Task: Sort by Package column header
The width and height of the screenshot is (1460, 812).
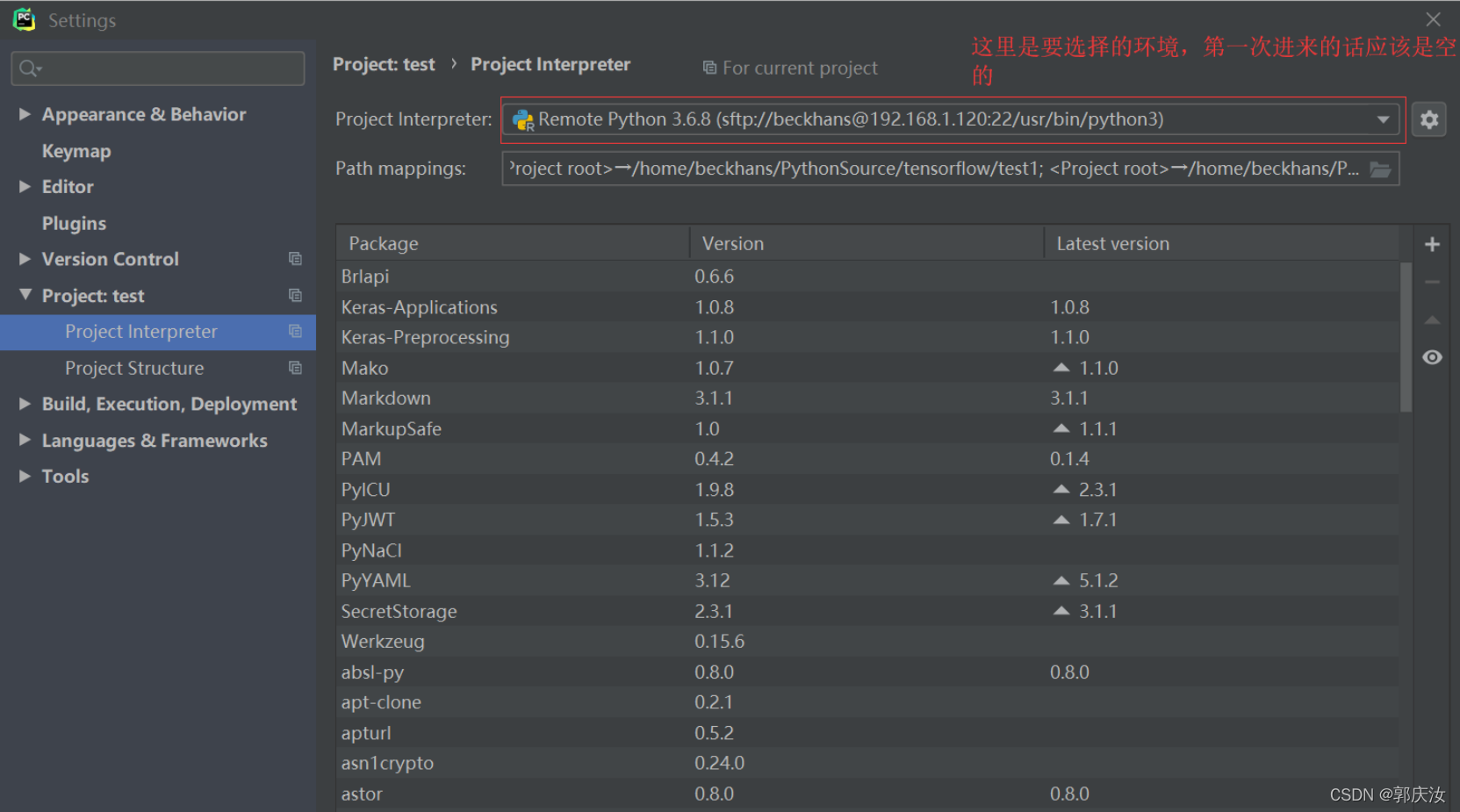Action: [x=513, y=243]
